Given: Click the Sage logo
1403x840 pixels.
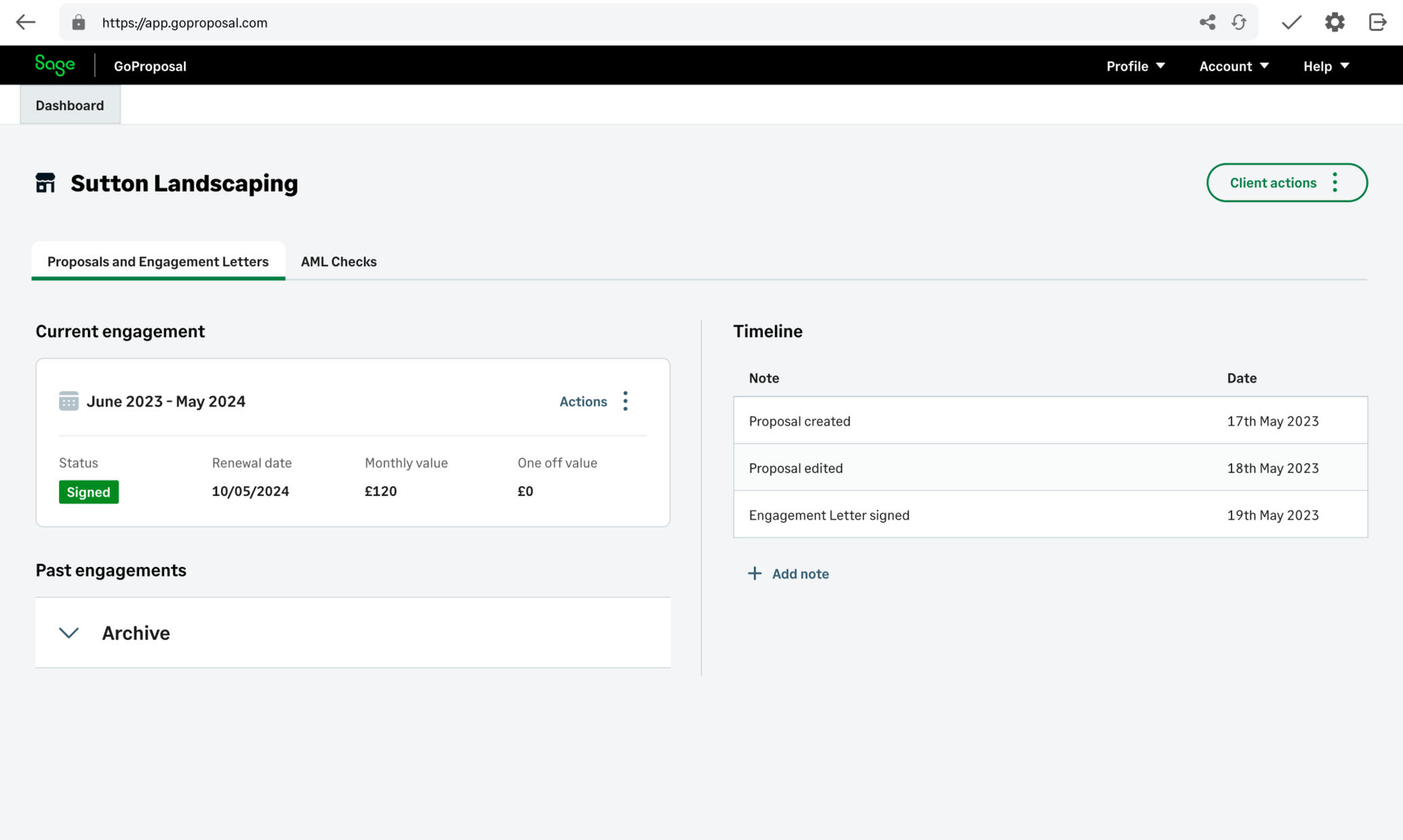Looking at the screenshot, I should click(x=55, y=65).
